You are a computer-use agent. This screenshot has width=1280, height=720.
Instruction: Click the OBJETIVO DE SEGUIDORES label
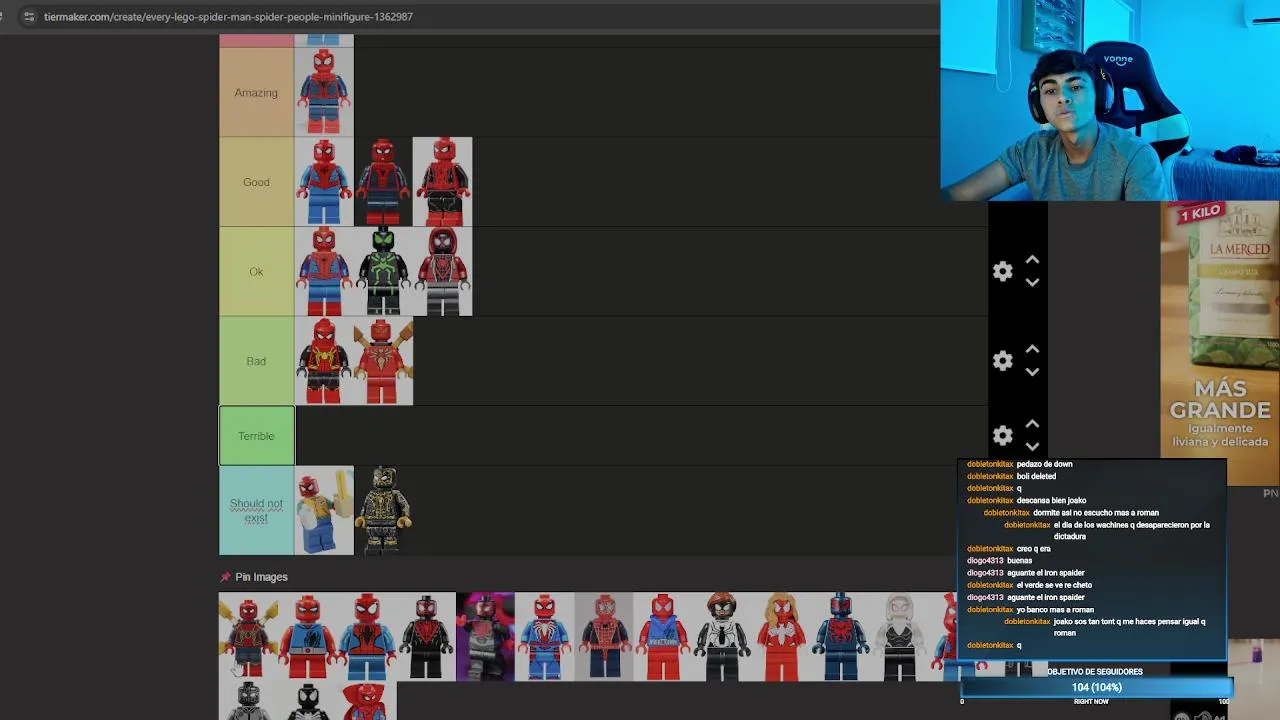coord(1094,672)
